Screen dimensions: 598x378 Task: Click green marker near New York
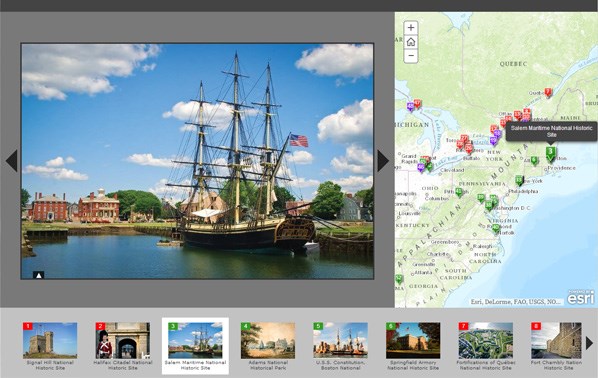[519, 180]
